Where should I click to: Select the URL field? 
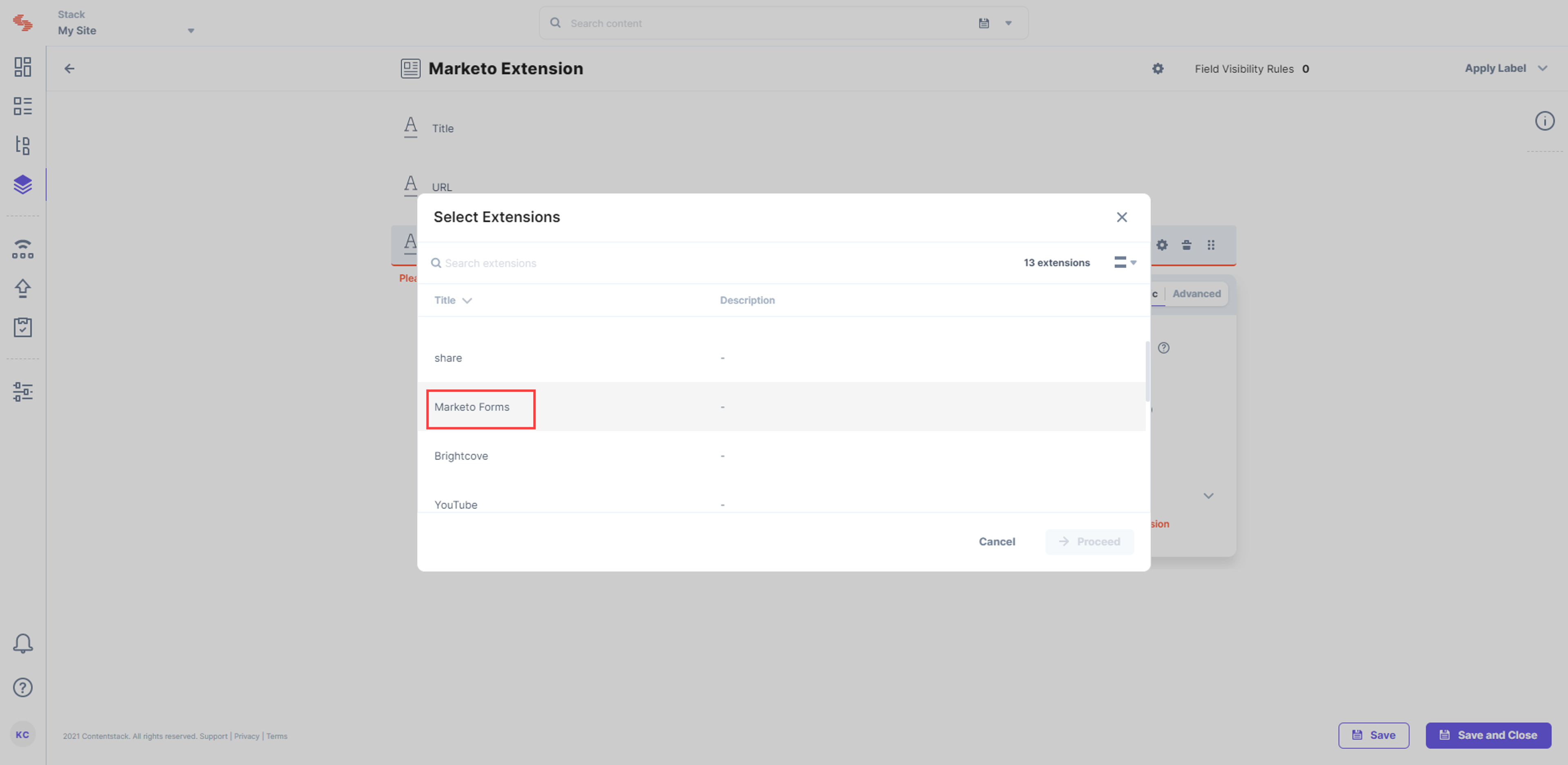coord(441,187)
